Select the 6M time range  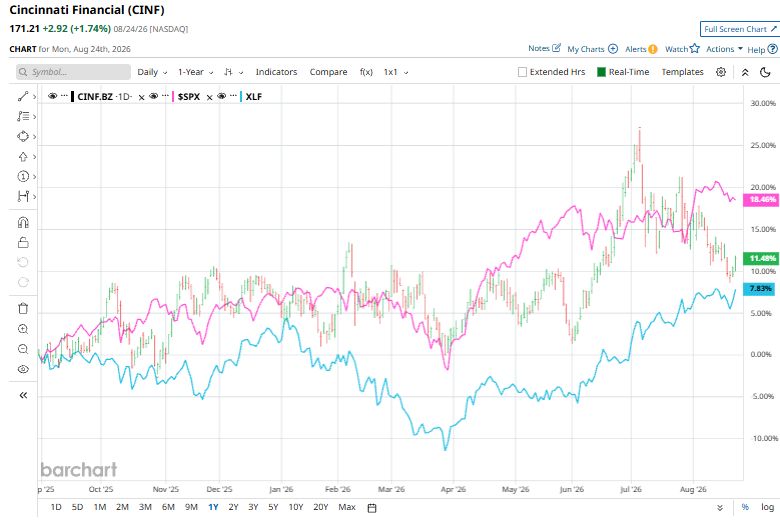[x=168, y=507]
